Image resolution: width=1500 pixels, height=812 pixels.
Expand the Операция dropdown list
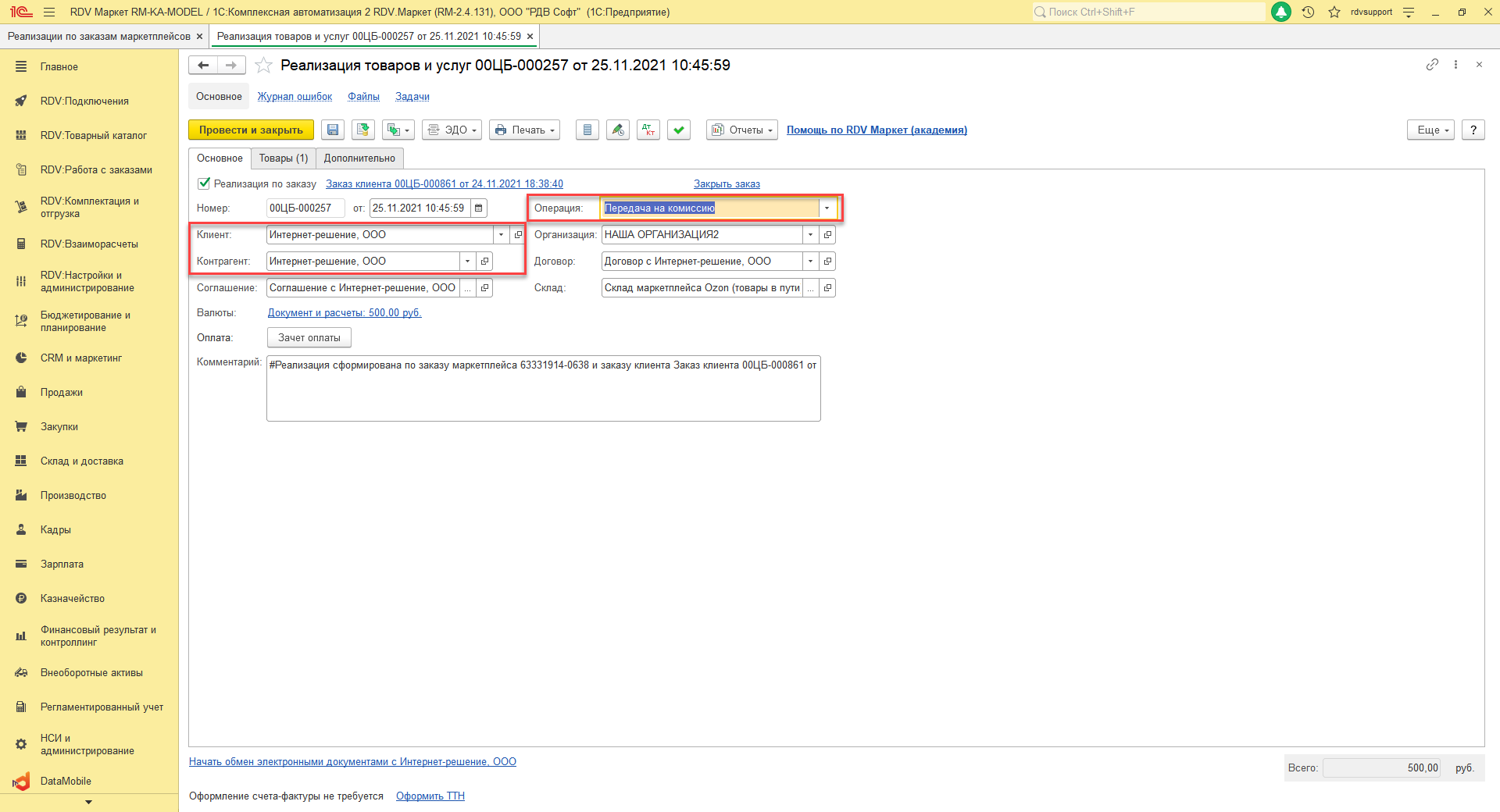tap(827, 208)
